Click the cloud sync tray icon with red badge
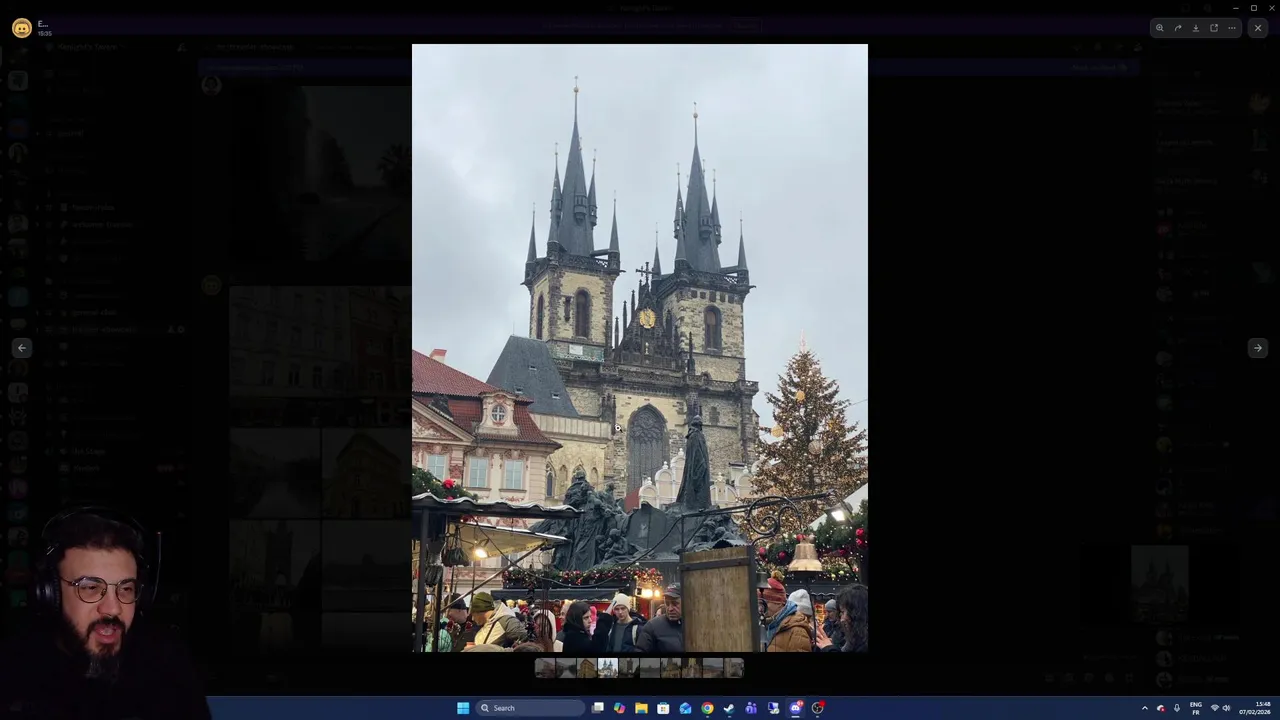The image size is (1280, 720). pos(1161,708)
